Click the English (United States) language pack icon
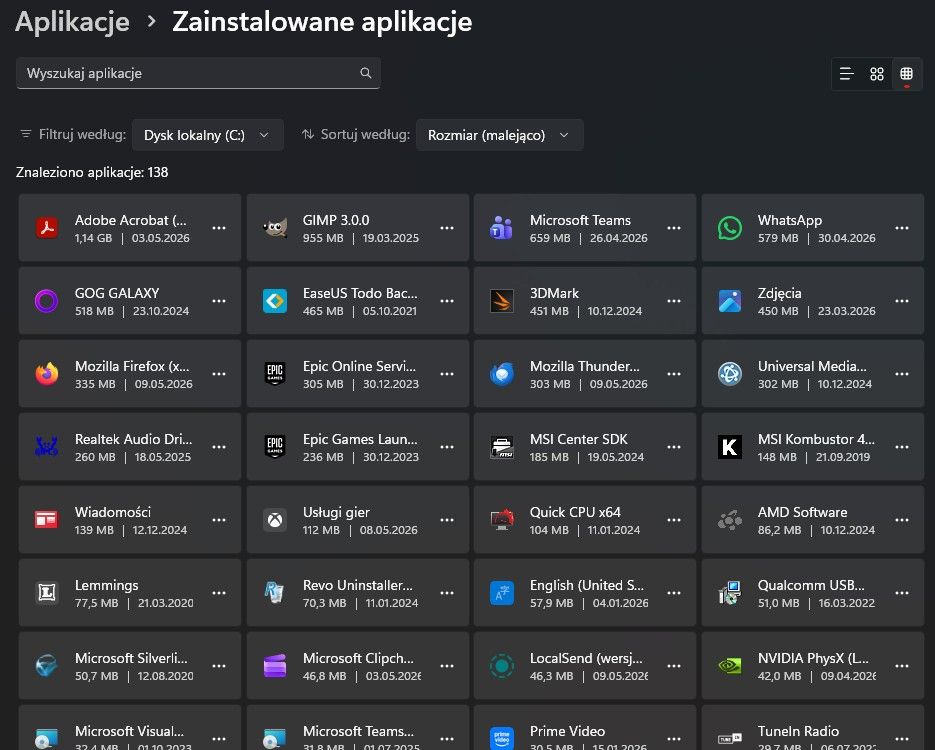The image size is (935, 750). coord(501,593)
